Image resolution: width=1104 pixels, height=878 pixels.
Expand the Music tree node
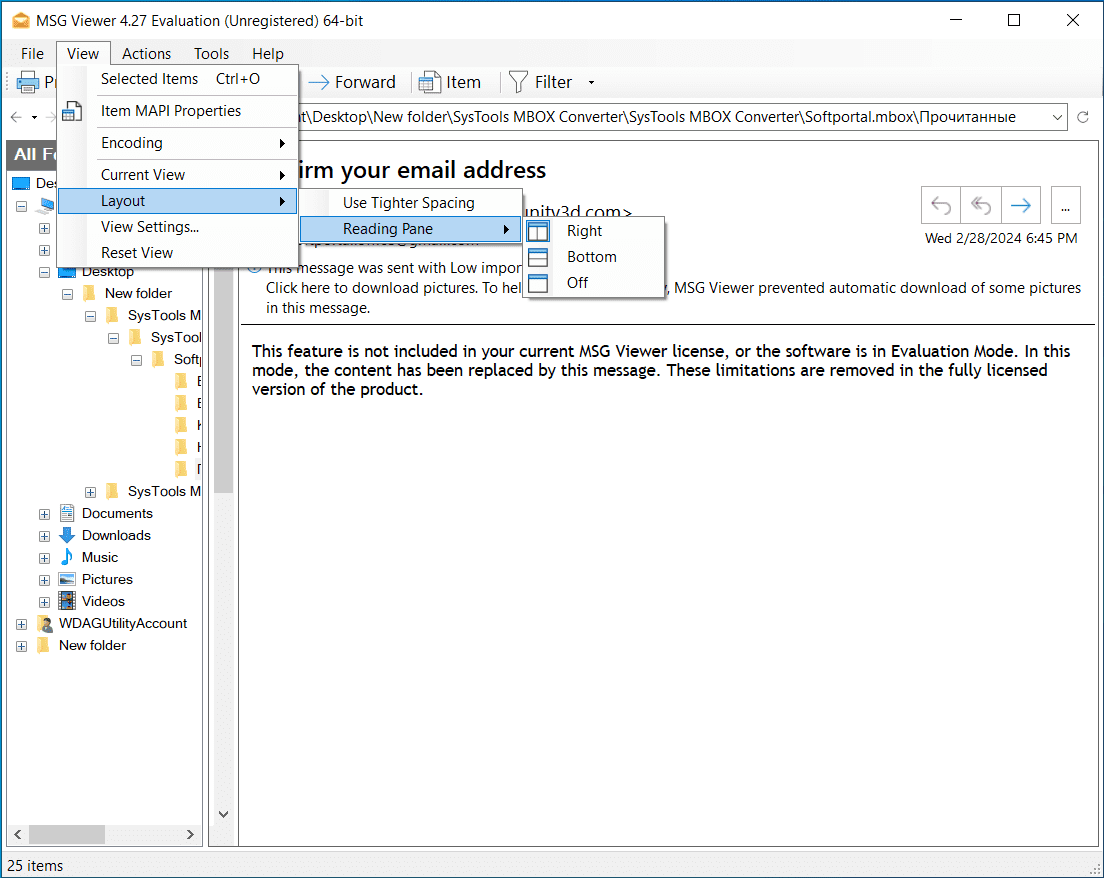[44, 558]
